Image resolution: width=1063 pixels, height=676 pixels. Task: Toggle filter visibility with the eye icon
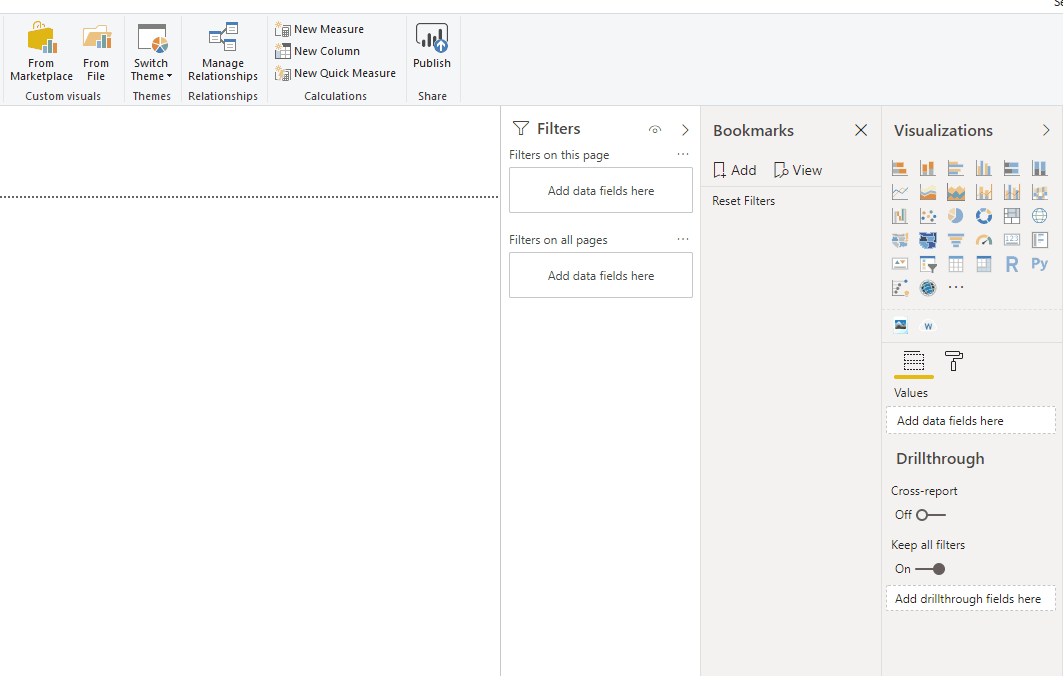(x=655, y=128)
